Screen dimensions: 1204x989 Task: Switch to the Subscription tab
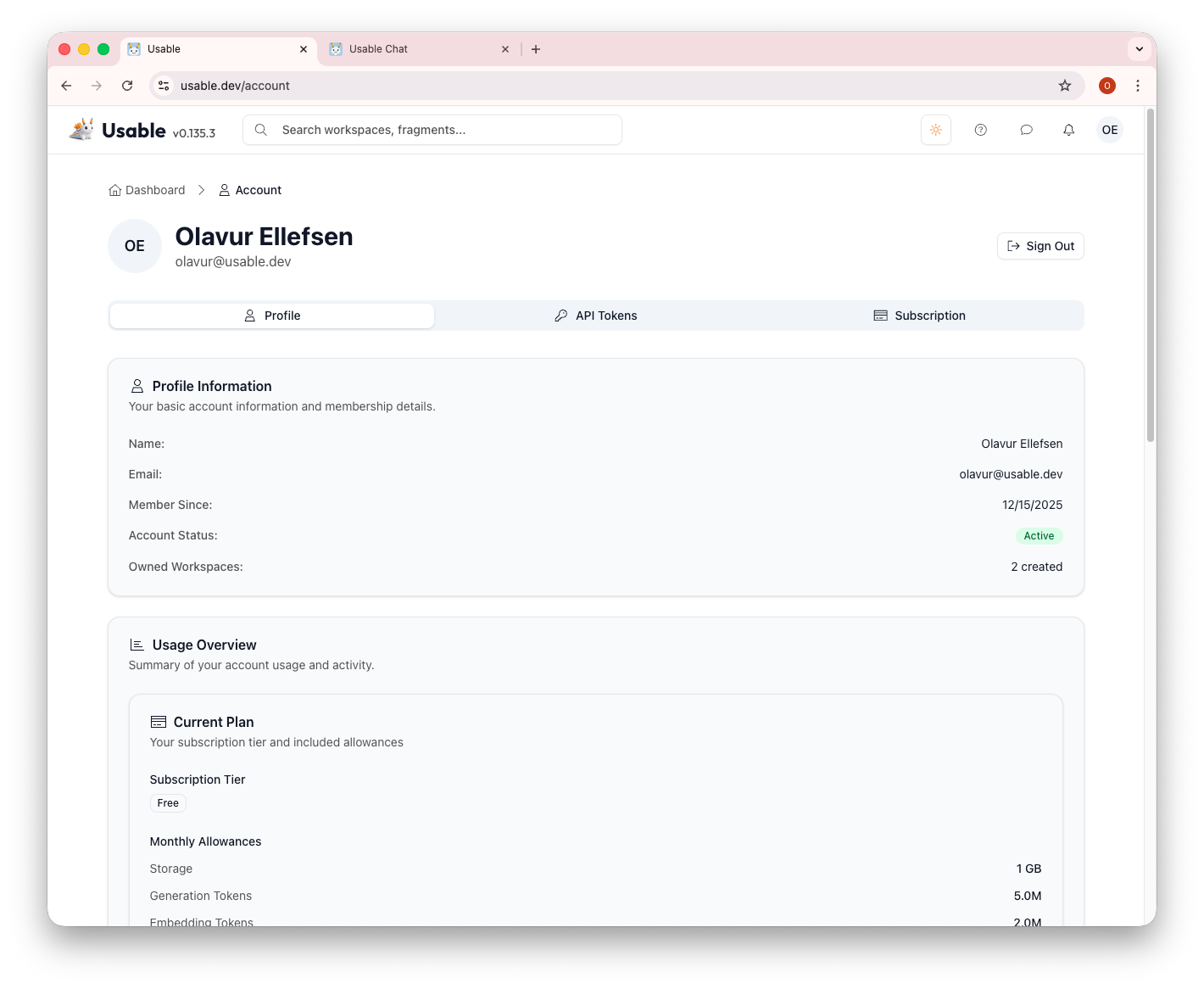click(920, 315)
